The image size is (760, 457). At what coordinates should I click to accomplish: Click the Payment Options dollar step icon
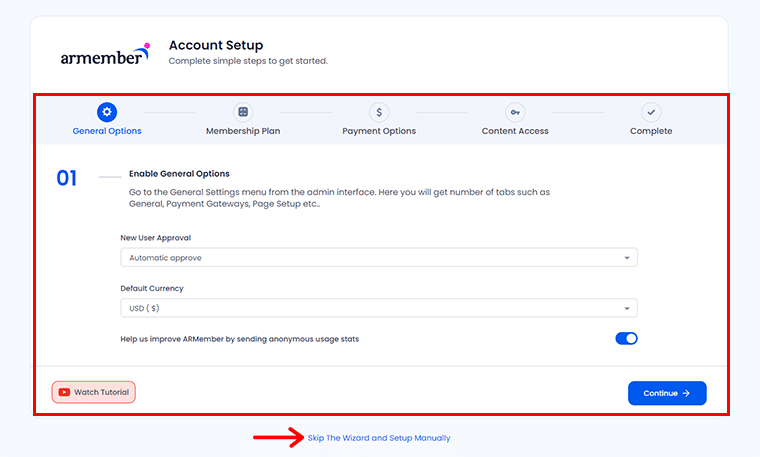coord(379,112)
